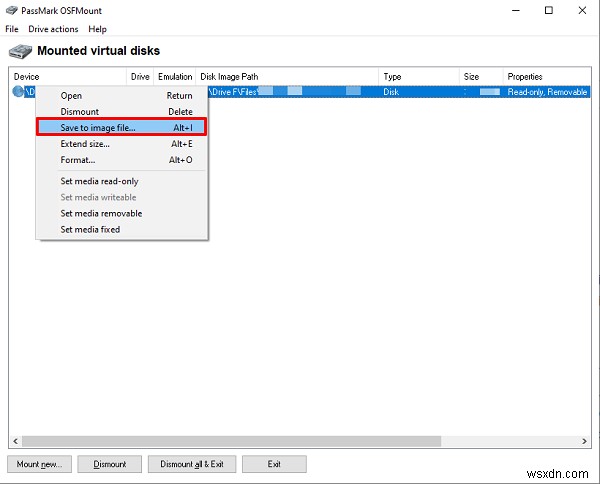Choose Format... from context menu
This screenshot has height=484, width=600.
tap(122, 160)
